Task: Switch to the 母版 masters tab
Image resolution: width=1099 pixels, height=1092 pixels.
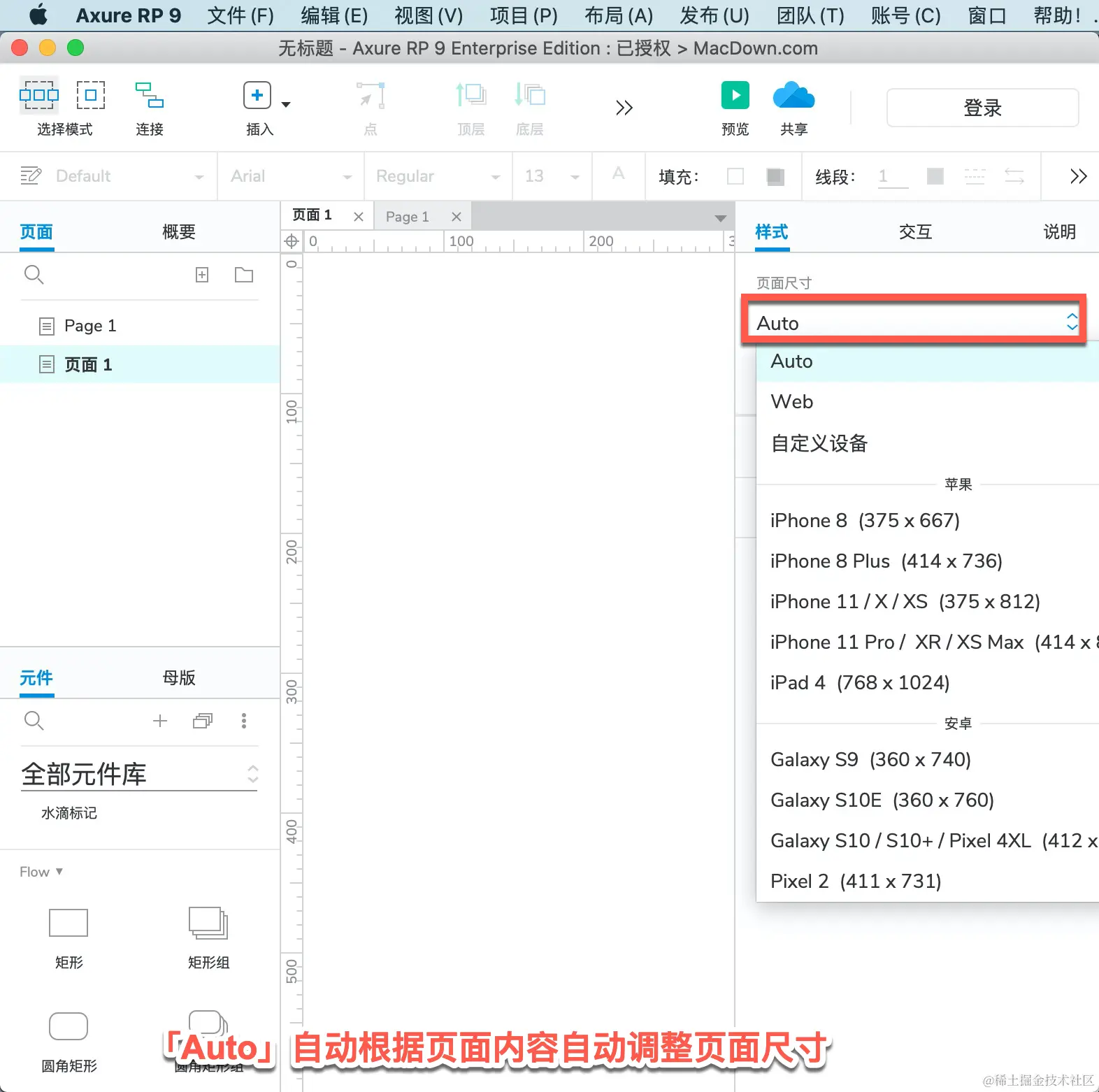Action: point(179,678)
